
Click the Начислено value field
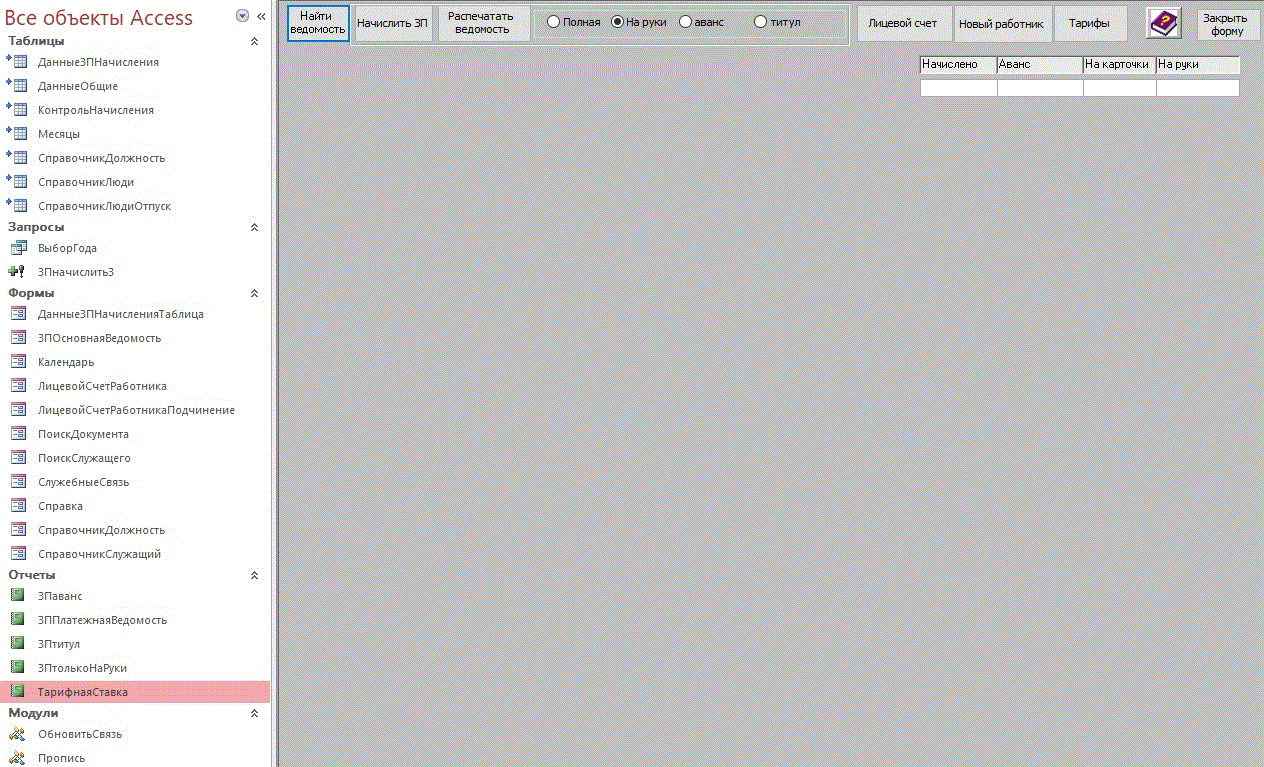(958, 88)
